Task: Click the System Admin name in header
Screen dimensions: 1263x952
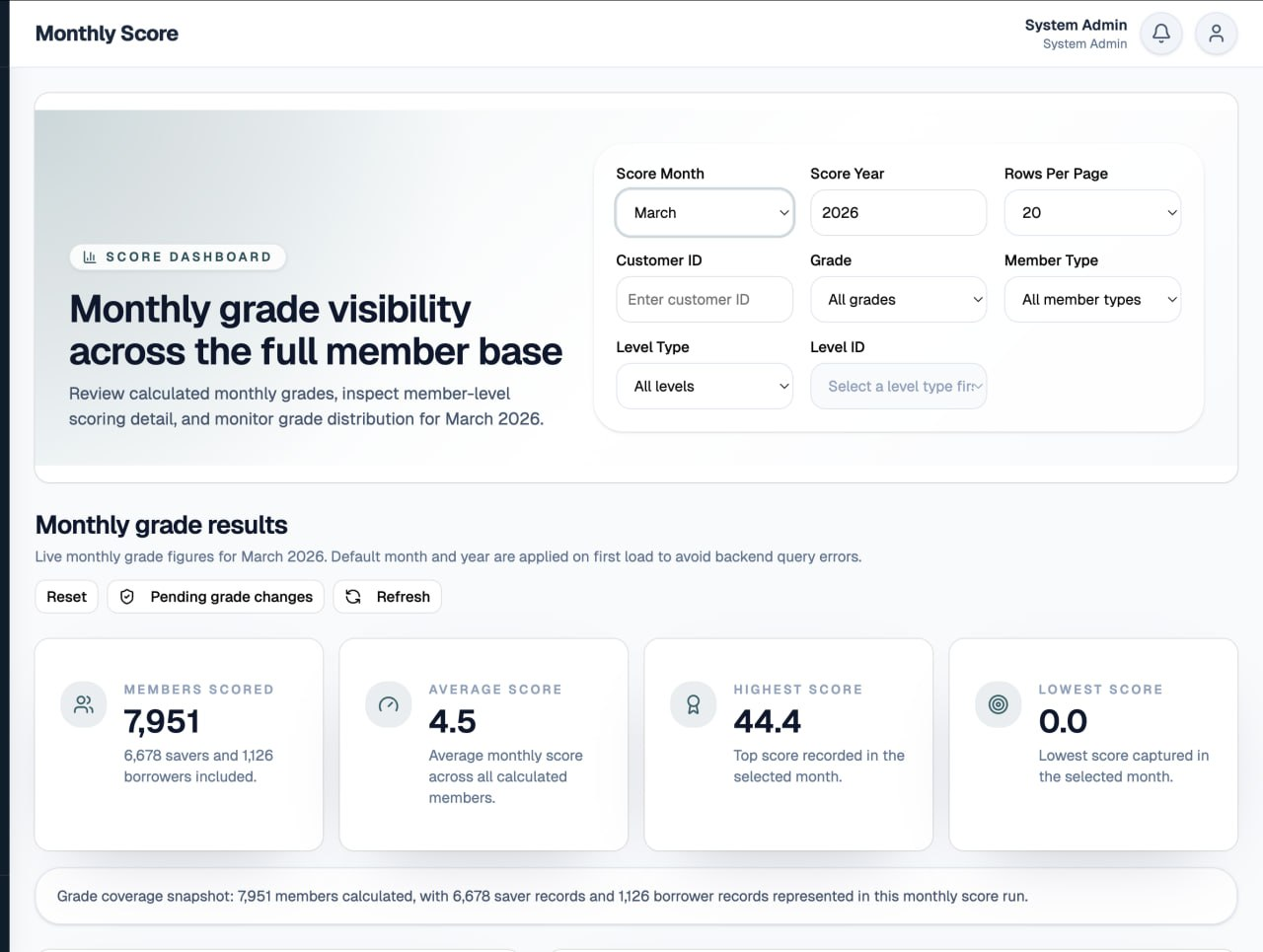Action: (x=1076, y=25)
